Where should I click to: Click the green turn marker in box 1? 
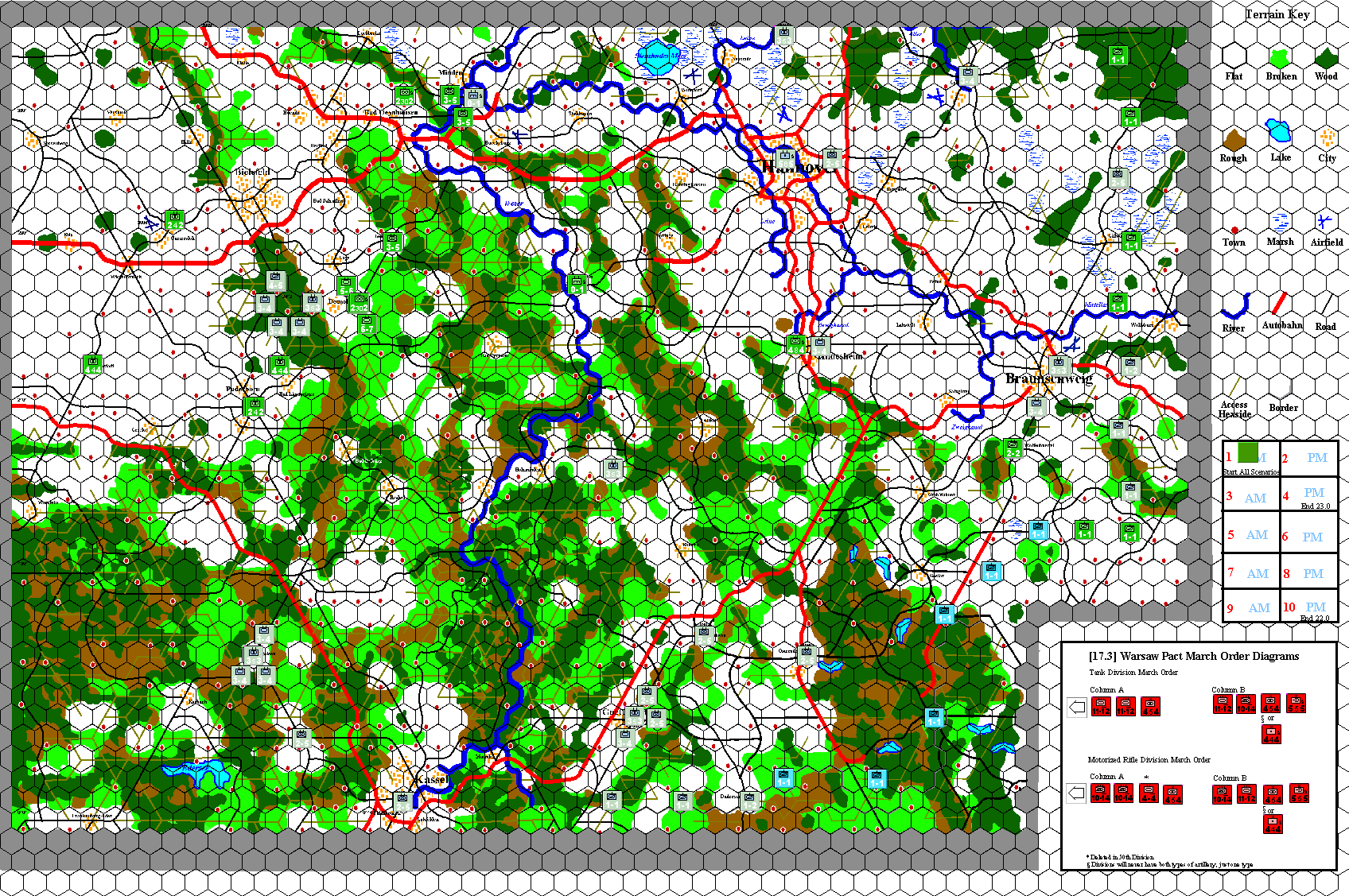1249,453
